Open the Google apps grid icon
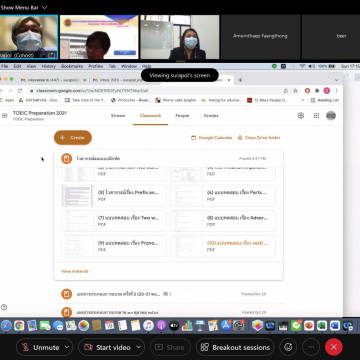 click(x=316, y=116)
